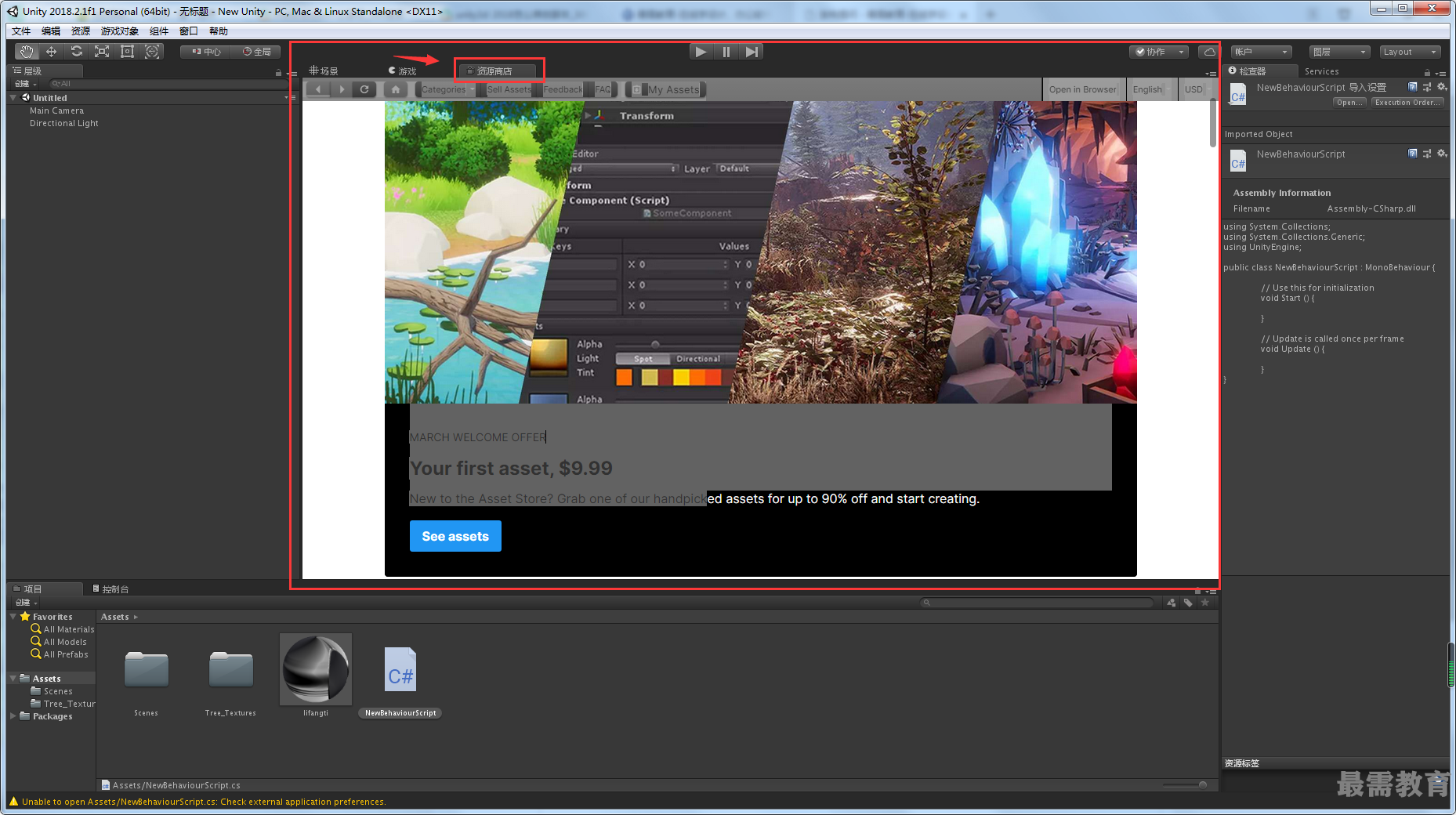The width and height of the screenshot is (1456, 815).
Task: Open preset icon for NewBehaviourScript import settings
Action: coord(1427,87)
